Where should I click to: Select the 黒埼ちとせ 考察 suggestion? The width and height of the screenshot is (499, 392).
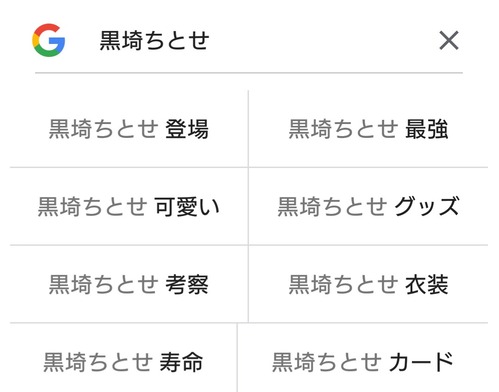pyautogui.click(x=129, y=284)
